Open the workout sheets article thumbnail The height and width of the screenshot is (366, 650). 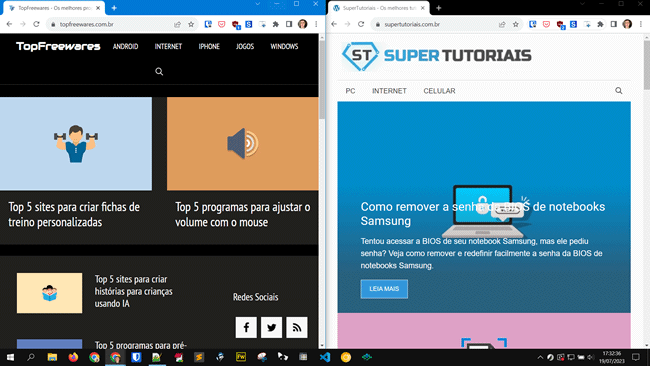click(x=76, y=144)
